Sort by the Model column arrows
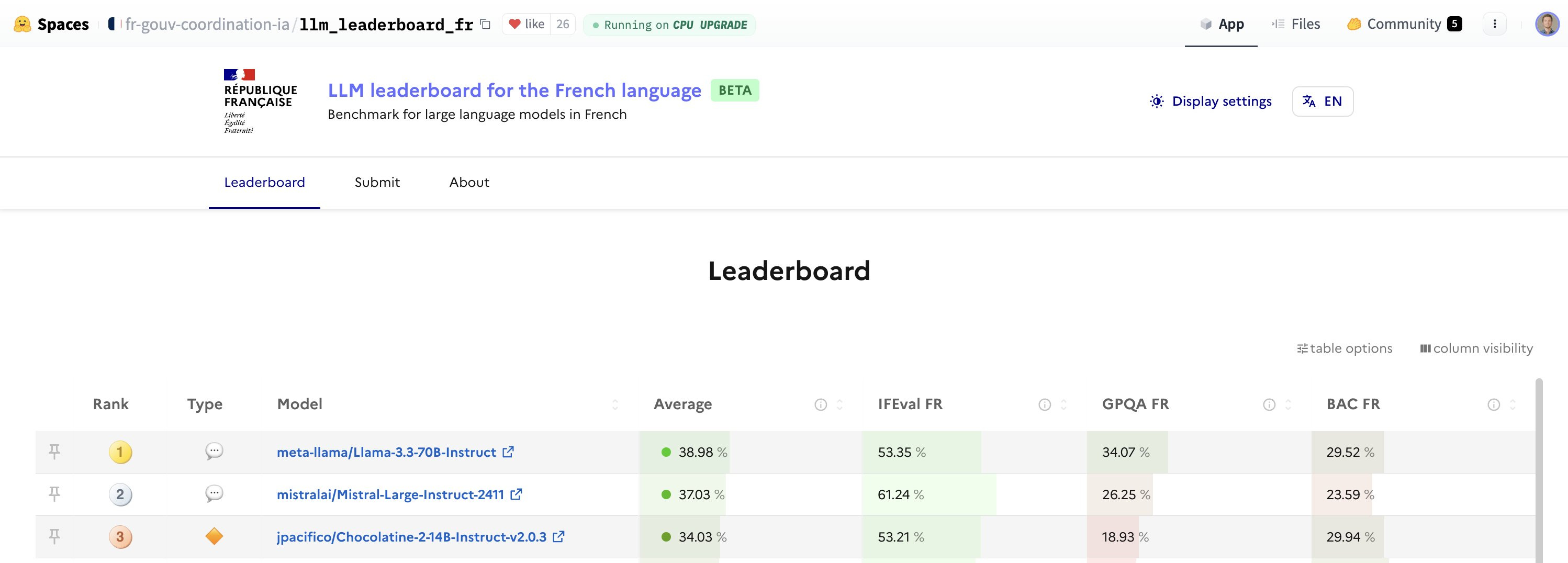This screenshot has height=563, width=1568. click(615, 405)
